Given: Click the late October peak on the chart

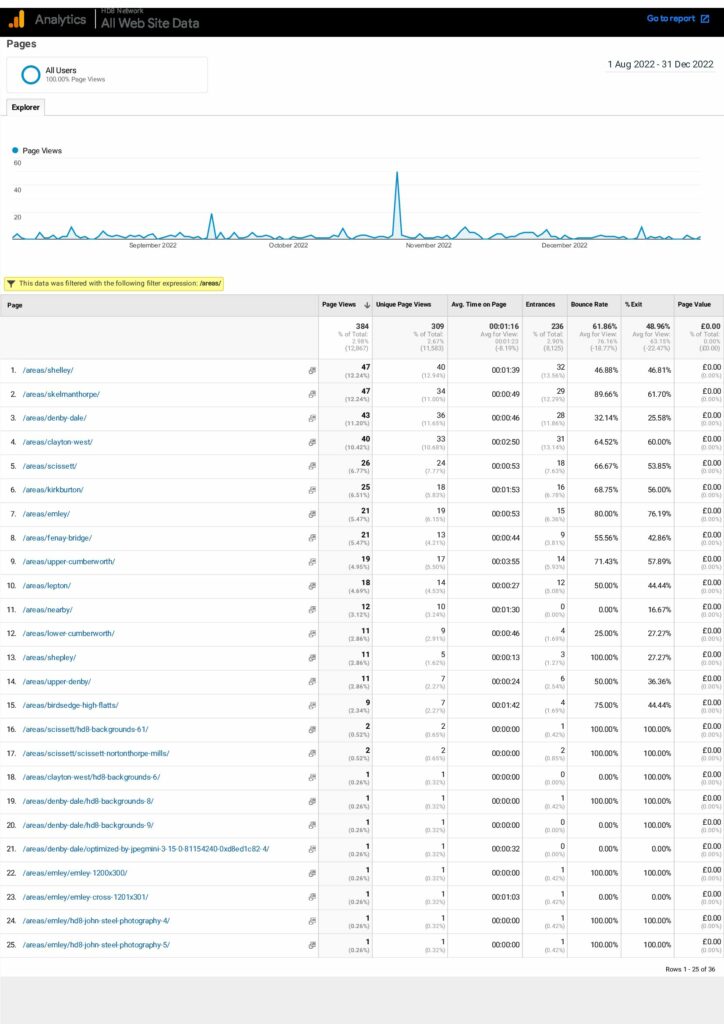Looking at the screenshot, I should tap(397, 174).
